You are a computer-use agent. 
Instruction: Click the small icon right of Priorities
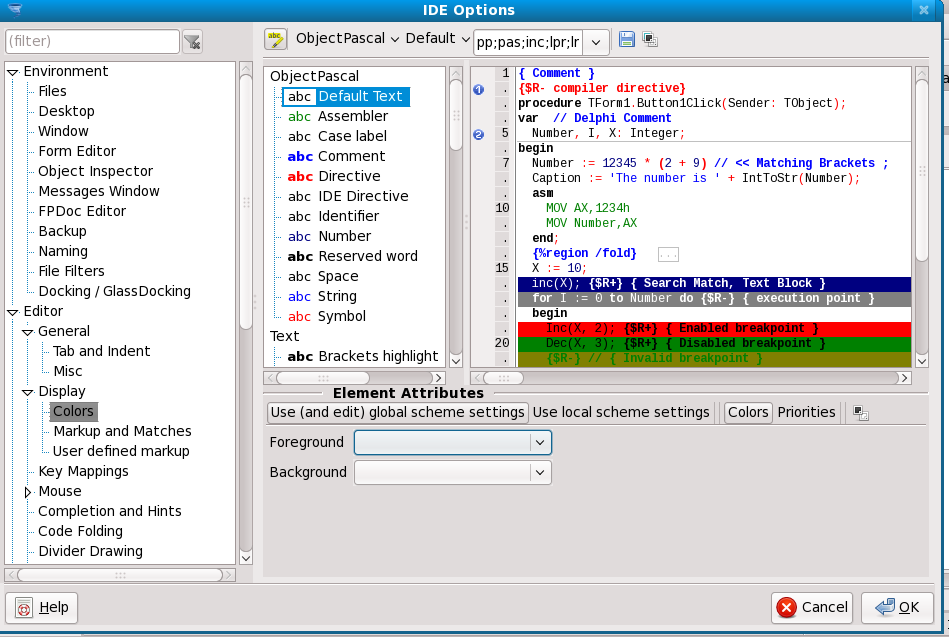(860, 413)
